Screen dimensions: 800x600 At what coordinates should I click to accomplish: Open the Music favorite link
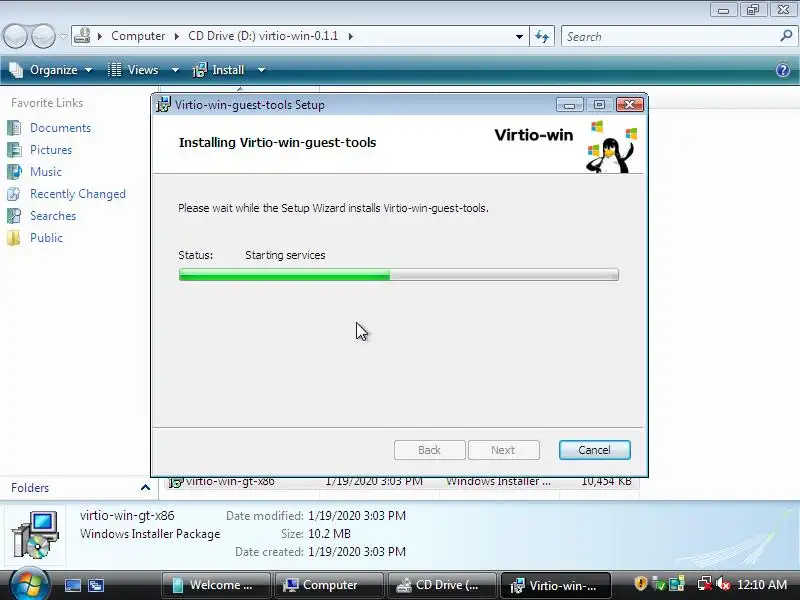click(46, 171)
